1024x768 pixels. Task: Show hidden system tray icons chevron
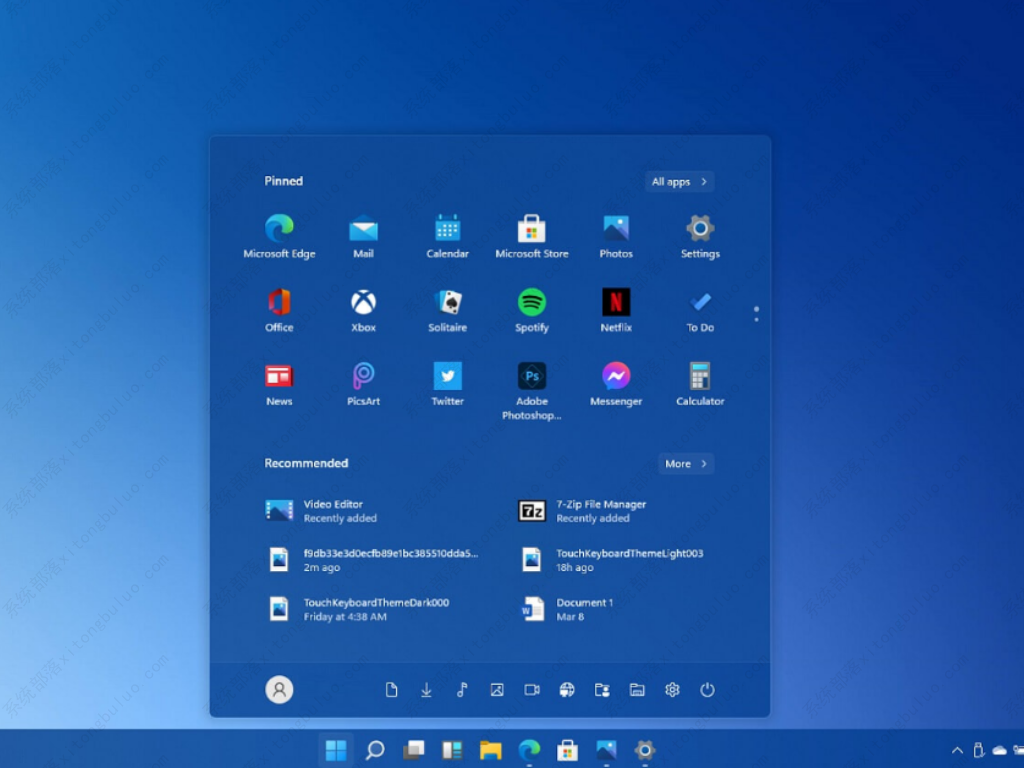(957, 750)
